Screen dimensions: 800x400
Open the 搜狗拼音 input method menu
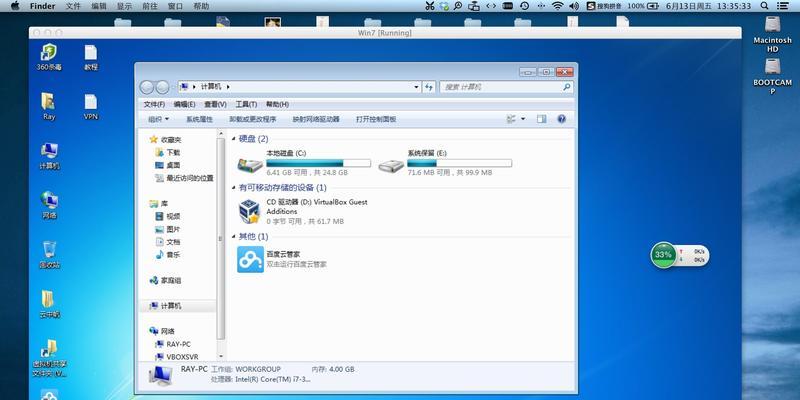click(x=605, y=6)
